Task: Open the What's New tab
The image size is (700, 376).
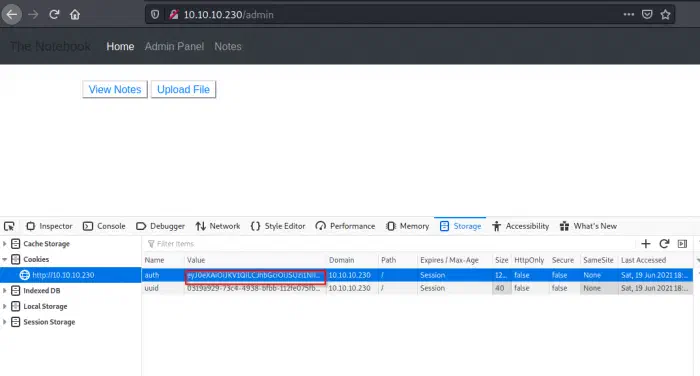Action: pyautogui.click(x=588, y=226)
